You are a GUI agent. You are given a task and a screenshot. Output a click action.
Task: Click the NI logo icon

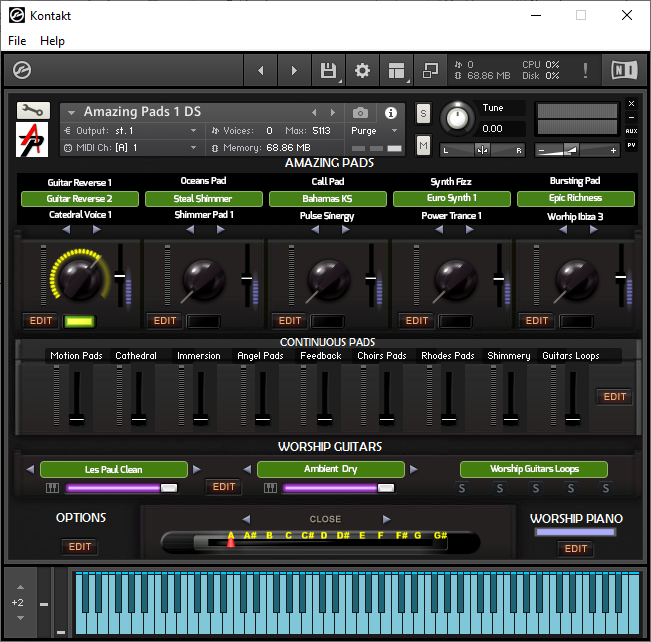pos(624,70)
